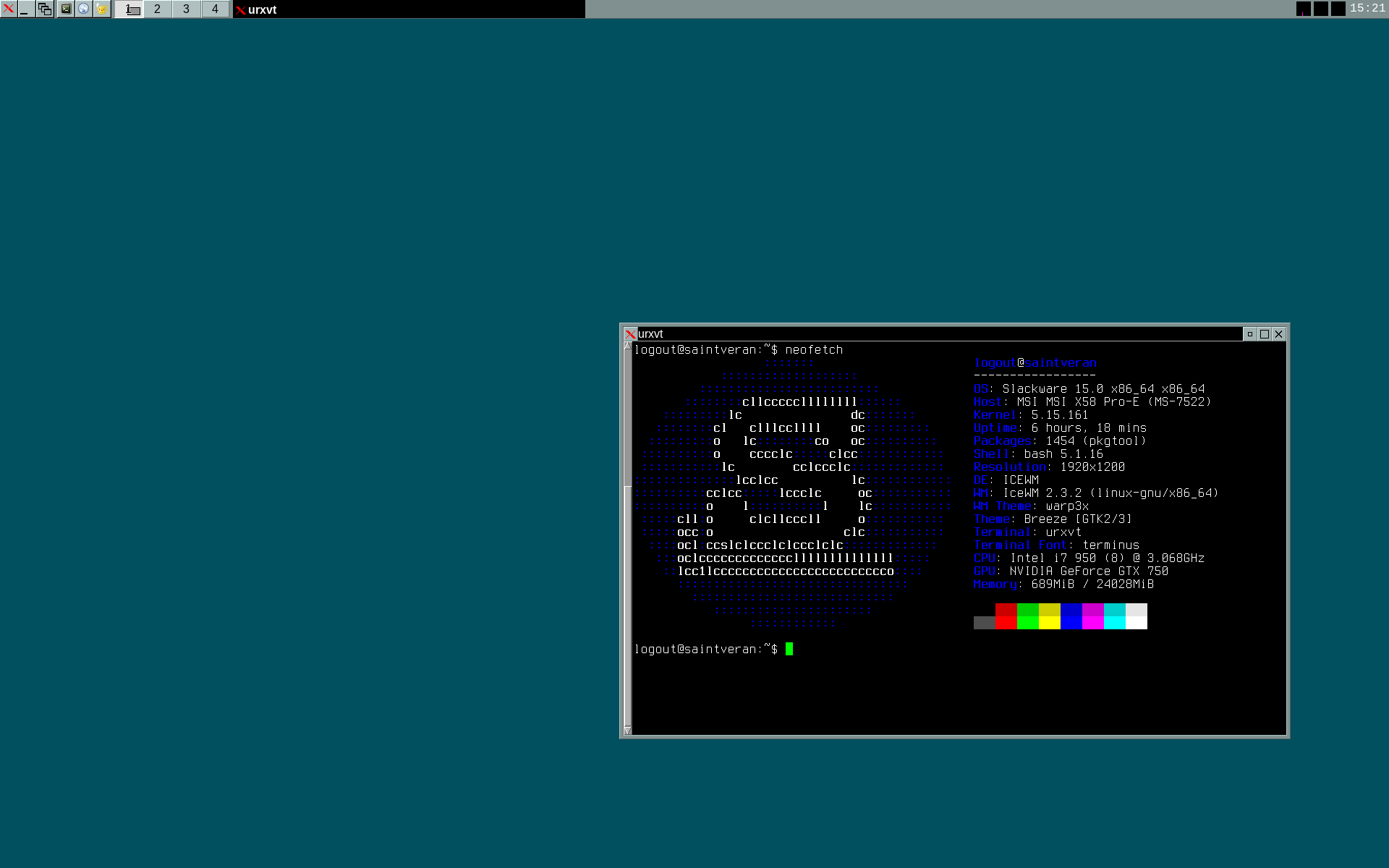Click the urxvt window title bar
This screenshot has width=1389, height=868.
coord(940,334)
